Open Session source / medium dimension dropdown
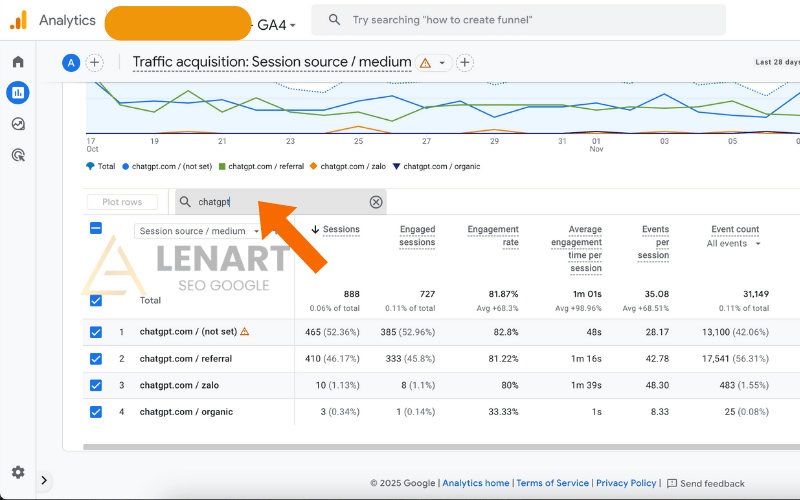Screen dimensions: 800x500 pyautogui.click(x=198, y=231)
